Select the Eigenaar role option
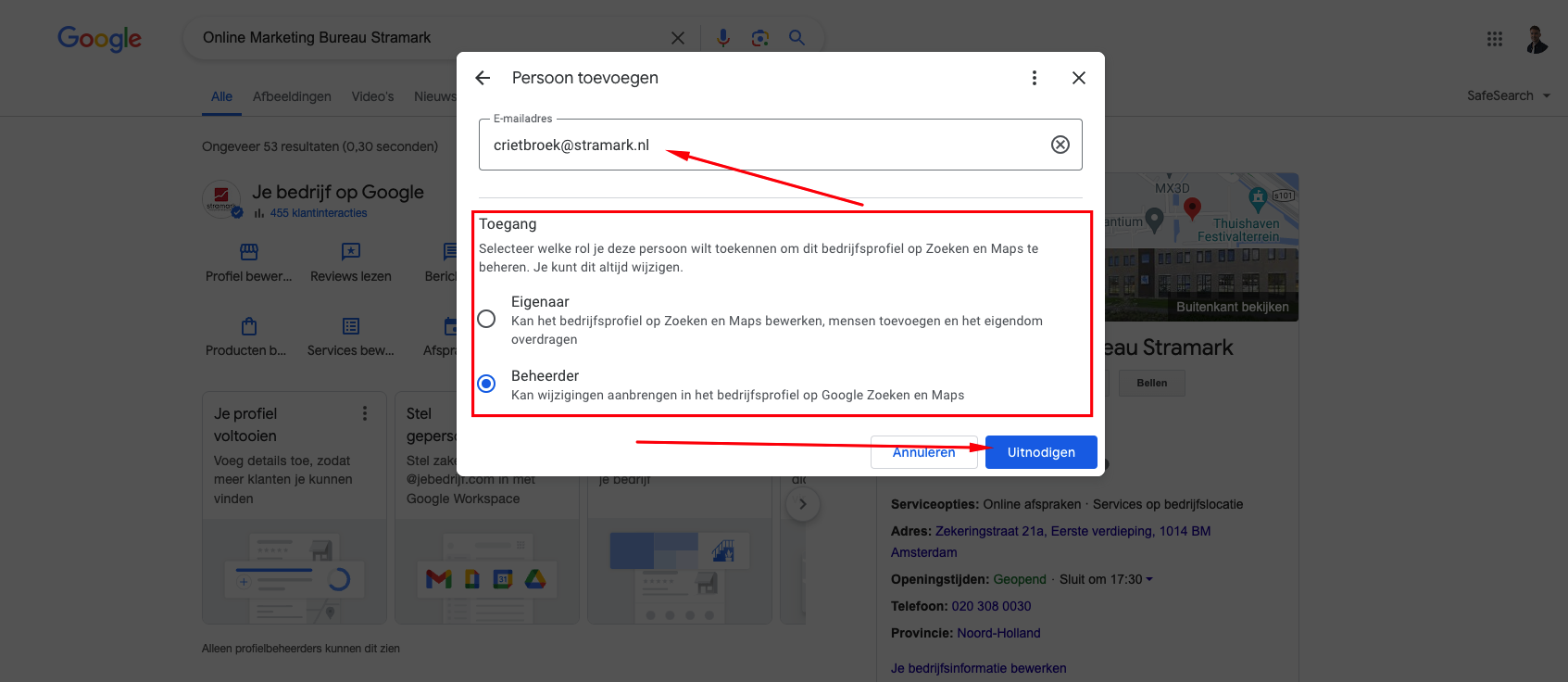The image size is (1568, 682). pos(486,319)
